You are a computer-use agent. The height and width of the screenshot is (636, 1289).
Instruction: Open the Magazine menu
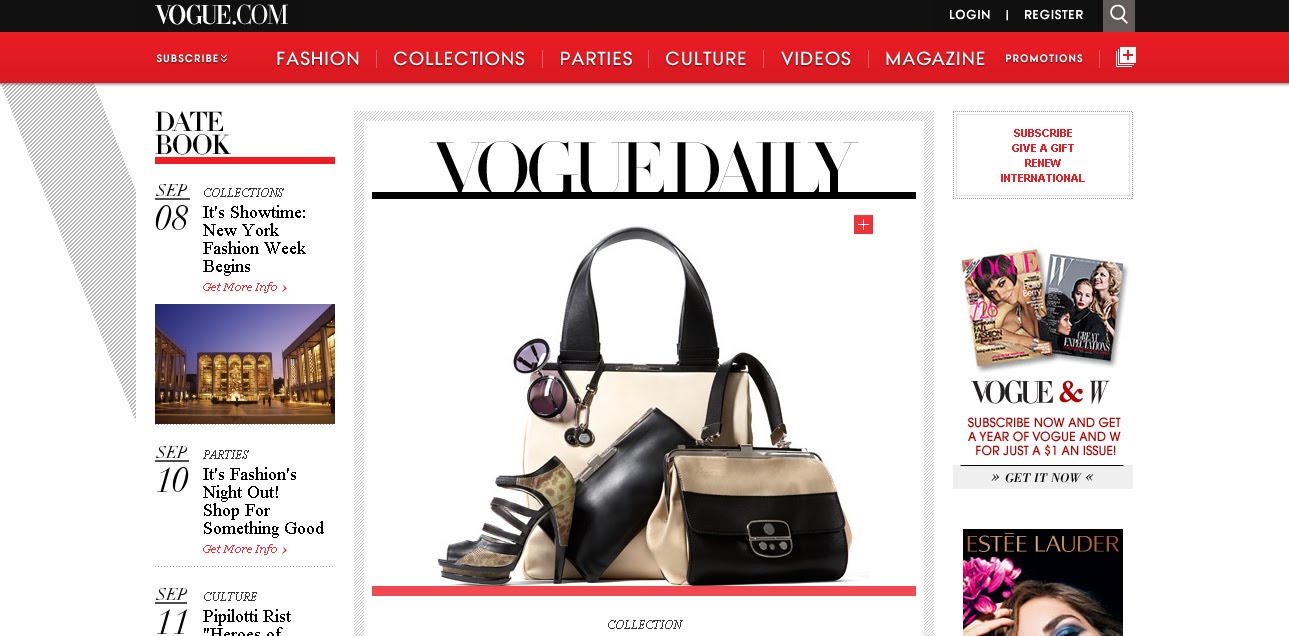tap(935, 59)
